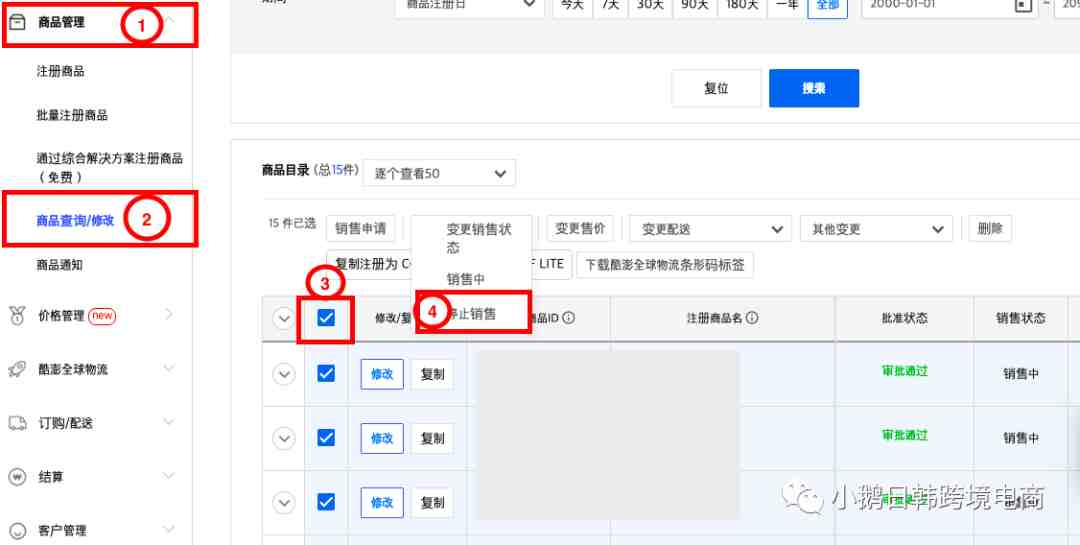The width and height of the screenshot is (1080, 545).
Task: Click info icon beside 商品ID header
Action: pos(569,318)
